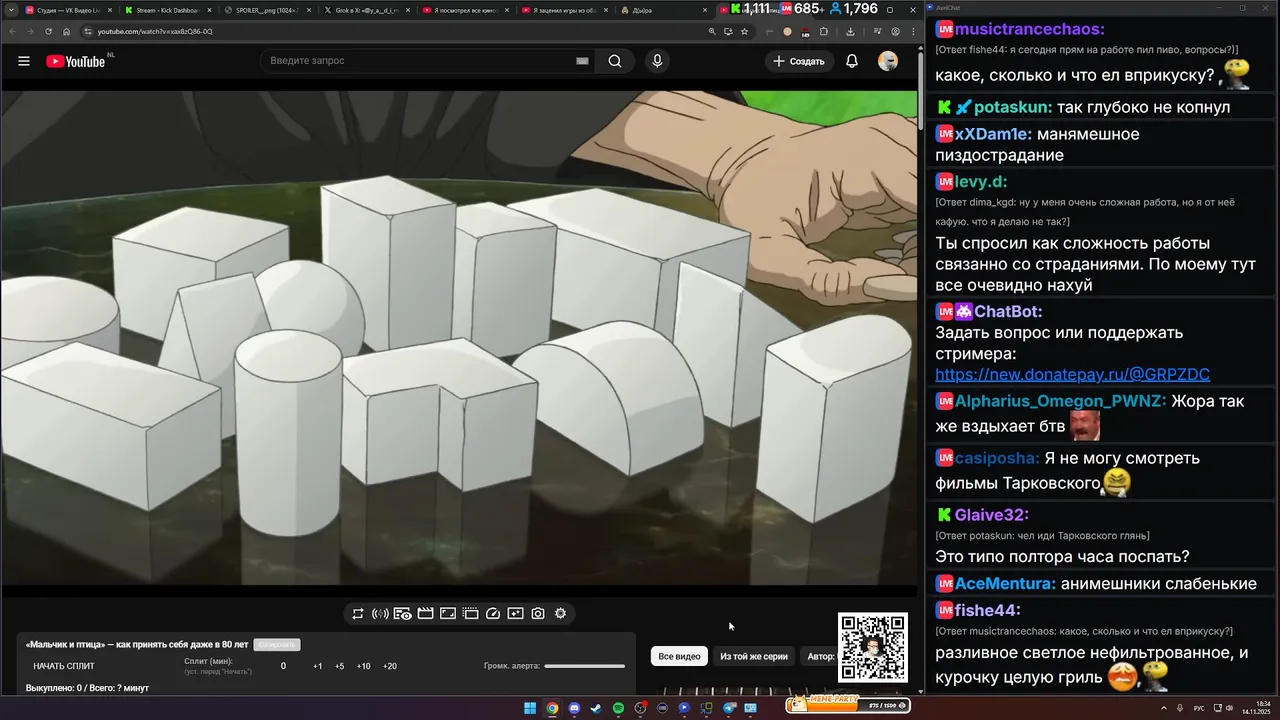Click the Chrome home button
Screen dimensions: 1280x720
[66, 31]
